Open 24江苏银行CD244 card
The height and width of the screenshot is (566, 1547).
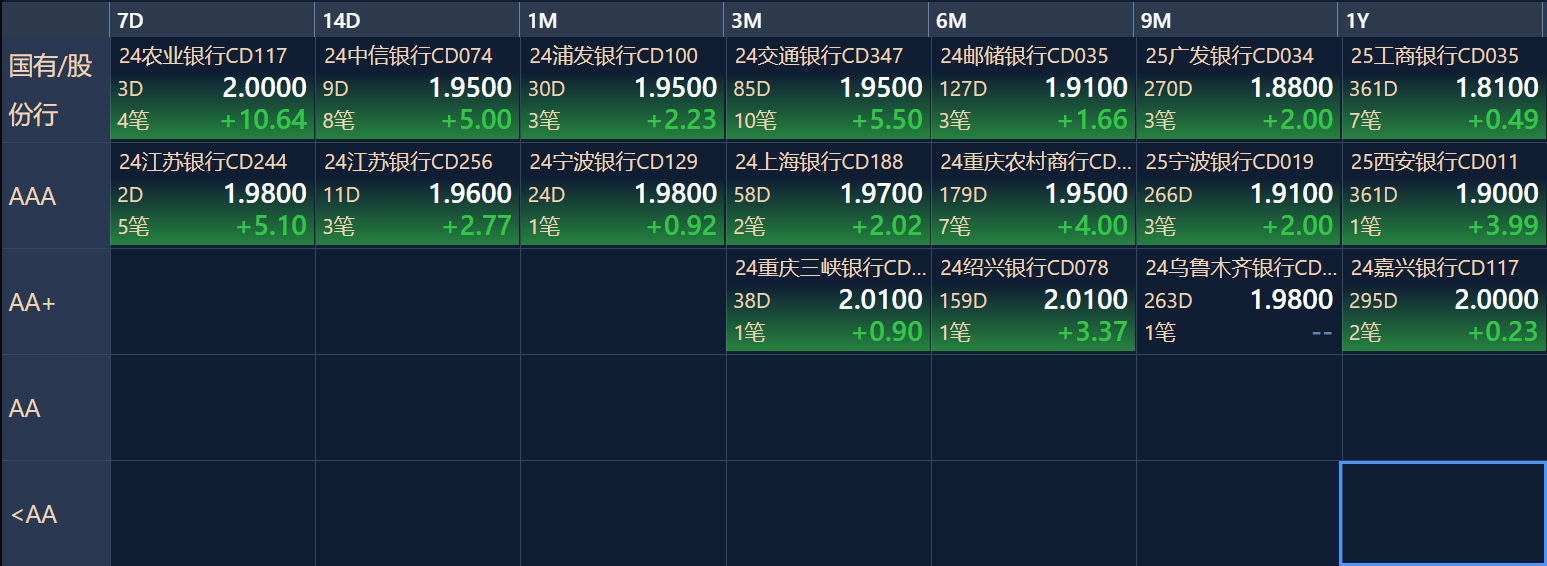[212, 194]
